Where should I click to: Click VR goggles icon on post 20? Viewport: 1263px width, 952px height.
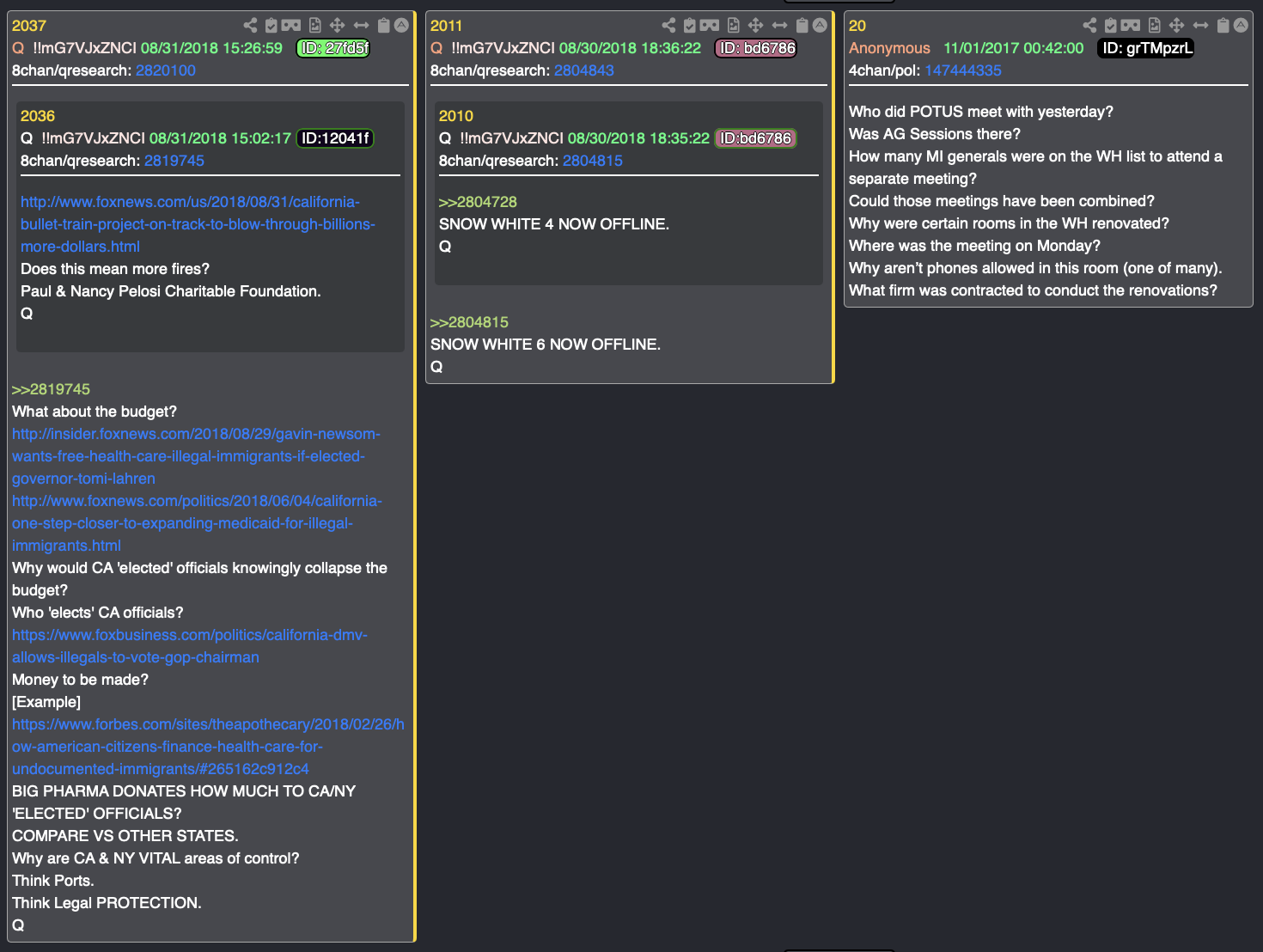[x=1131, y=25]
